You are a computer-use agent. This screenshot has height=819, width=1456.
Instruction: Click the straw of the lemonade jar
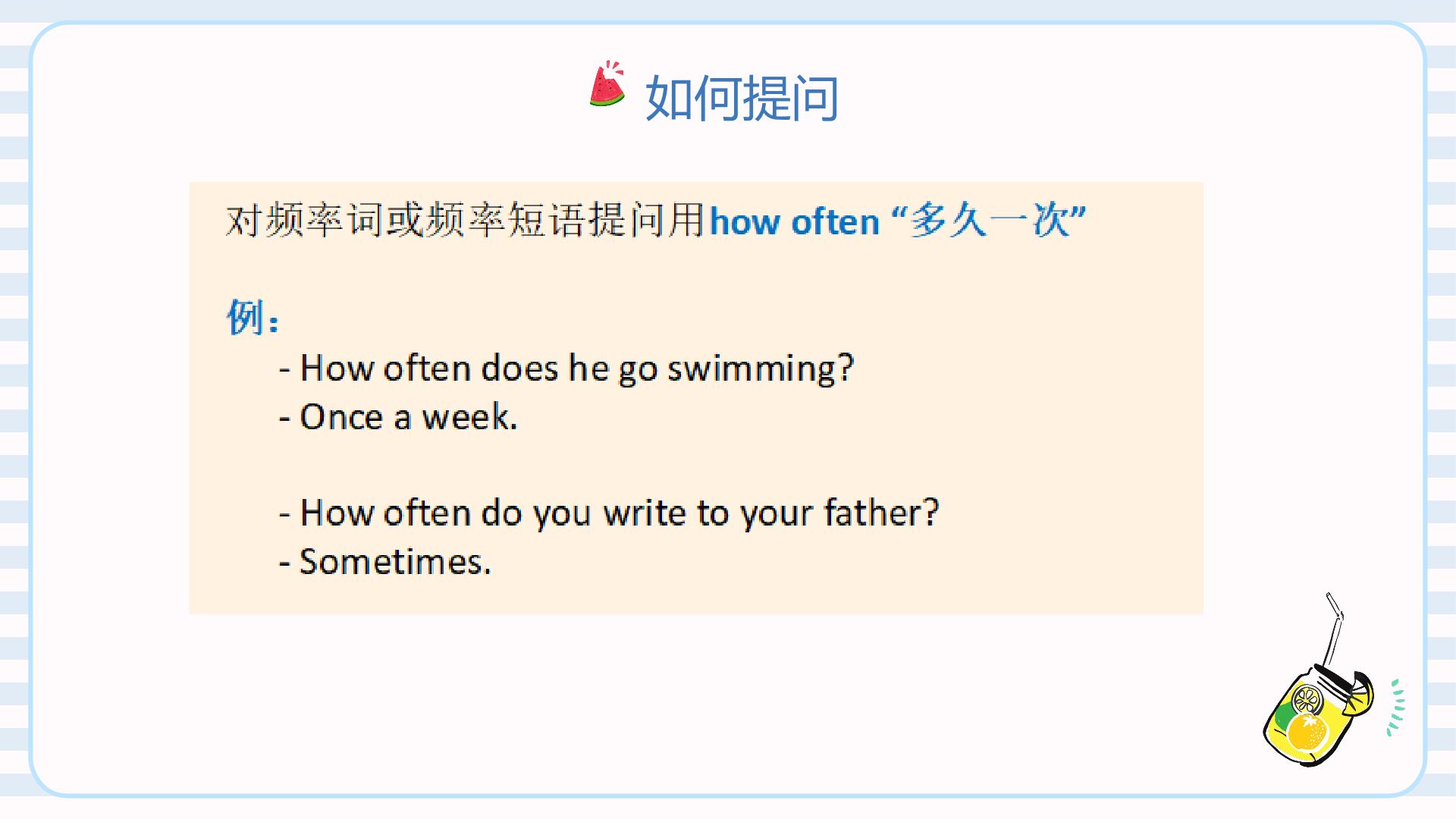click(1333, 630)
